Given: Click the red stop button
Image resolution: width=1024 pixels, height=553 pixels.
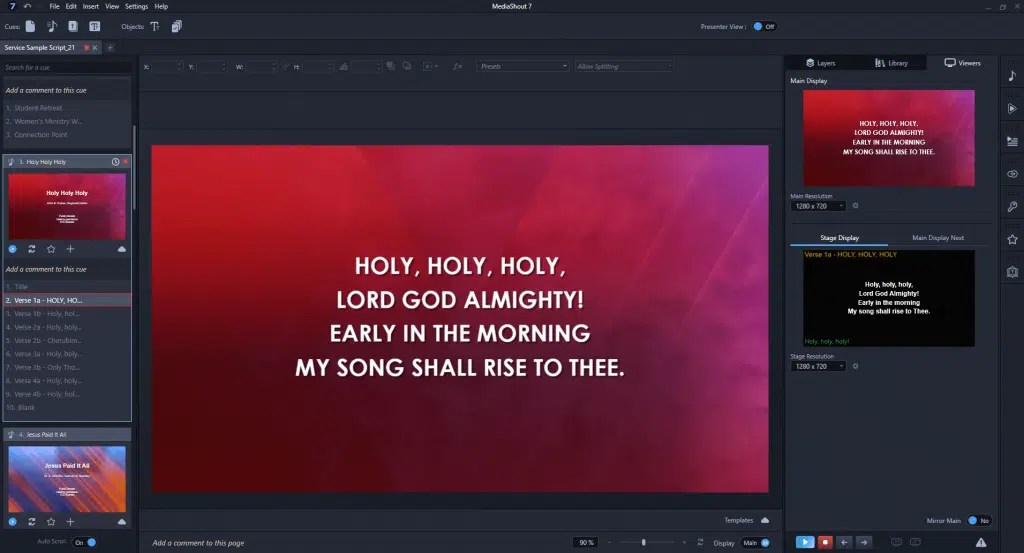Looking at the screenshot, I should click(825, 542).
